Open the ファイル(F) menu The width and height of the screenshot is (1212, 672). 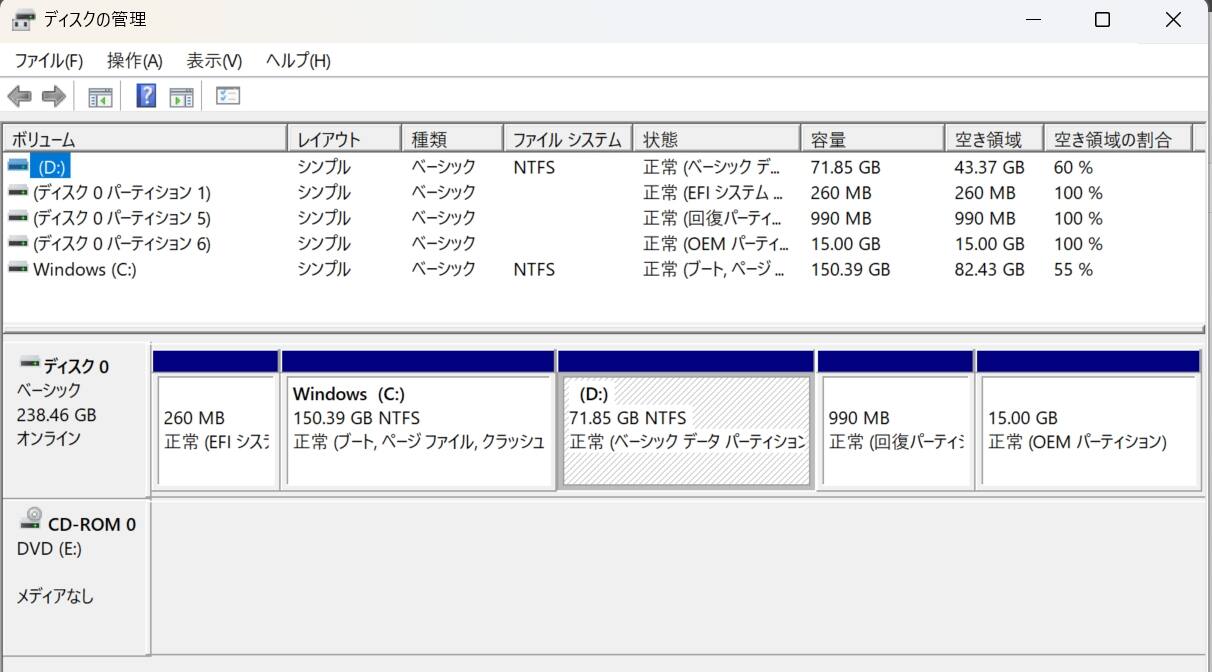pos(48,61)
